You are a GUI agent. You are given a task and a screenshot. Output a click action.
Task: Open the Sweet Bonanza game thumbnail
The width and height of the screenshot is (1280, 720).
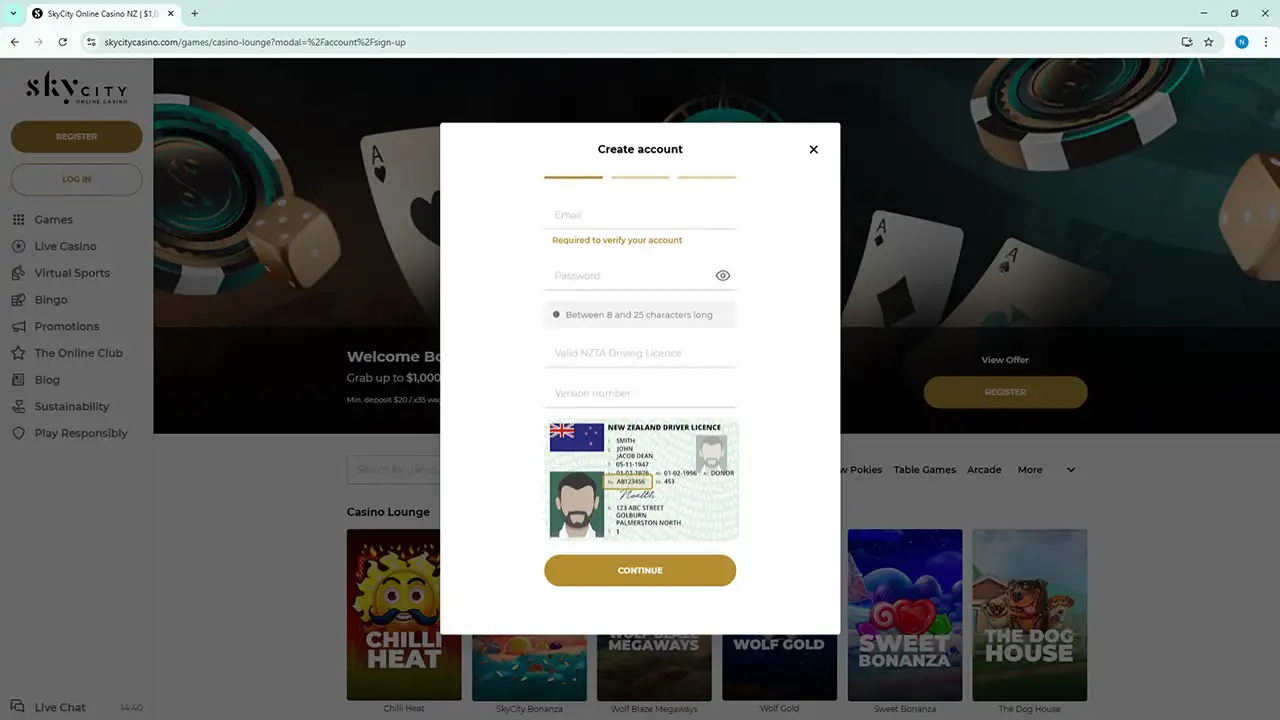[x=904, y=614]
